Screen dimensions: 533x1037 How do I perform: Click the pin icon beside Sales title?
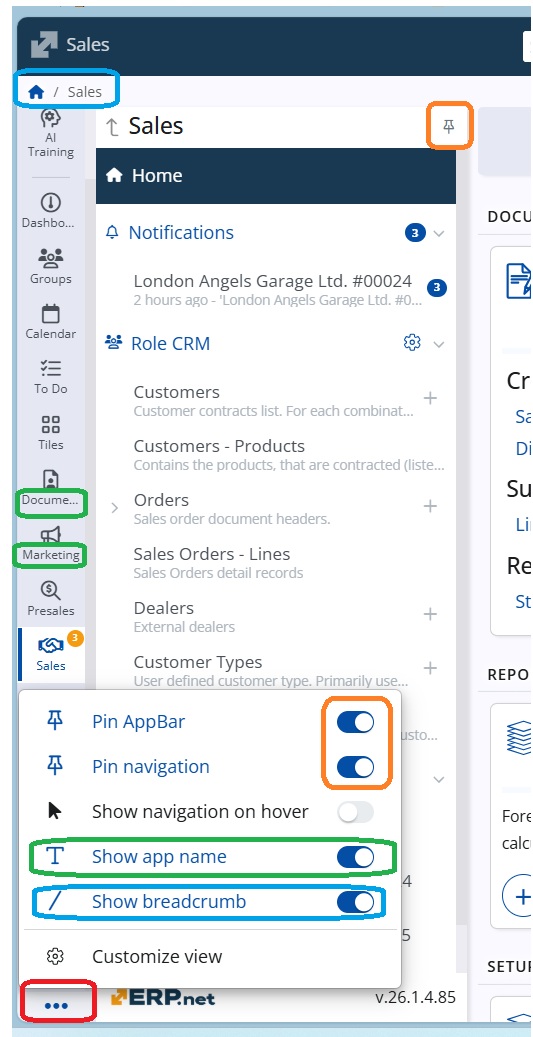point(449,126)
